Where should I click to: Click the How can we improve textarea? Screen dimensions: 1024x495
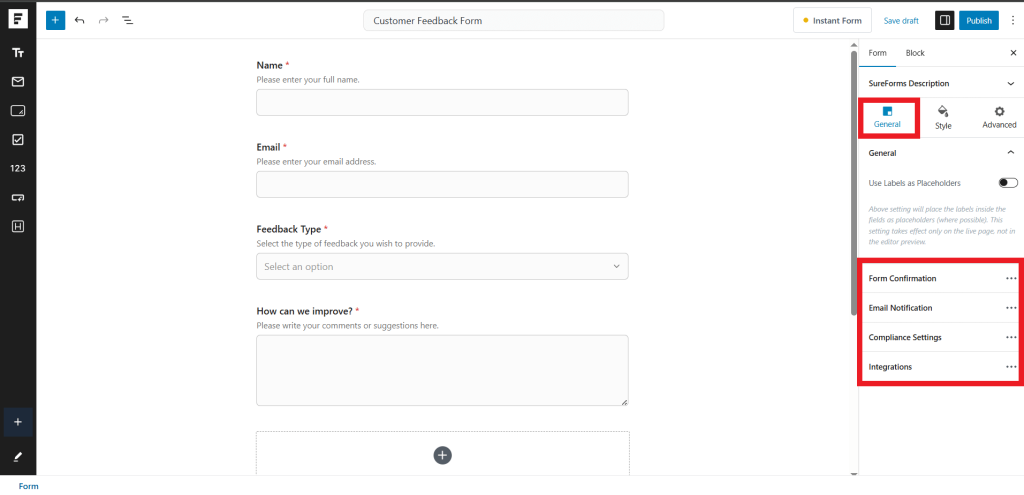(442, 370)
